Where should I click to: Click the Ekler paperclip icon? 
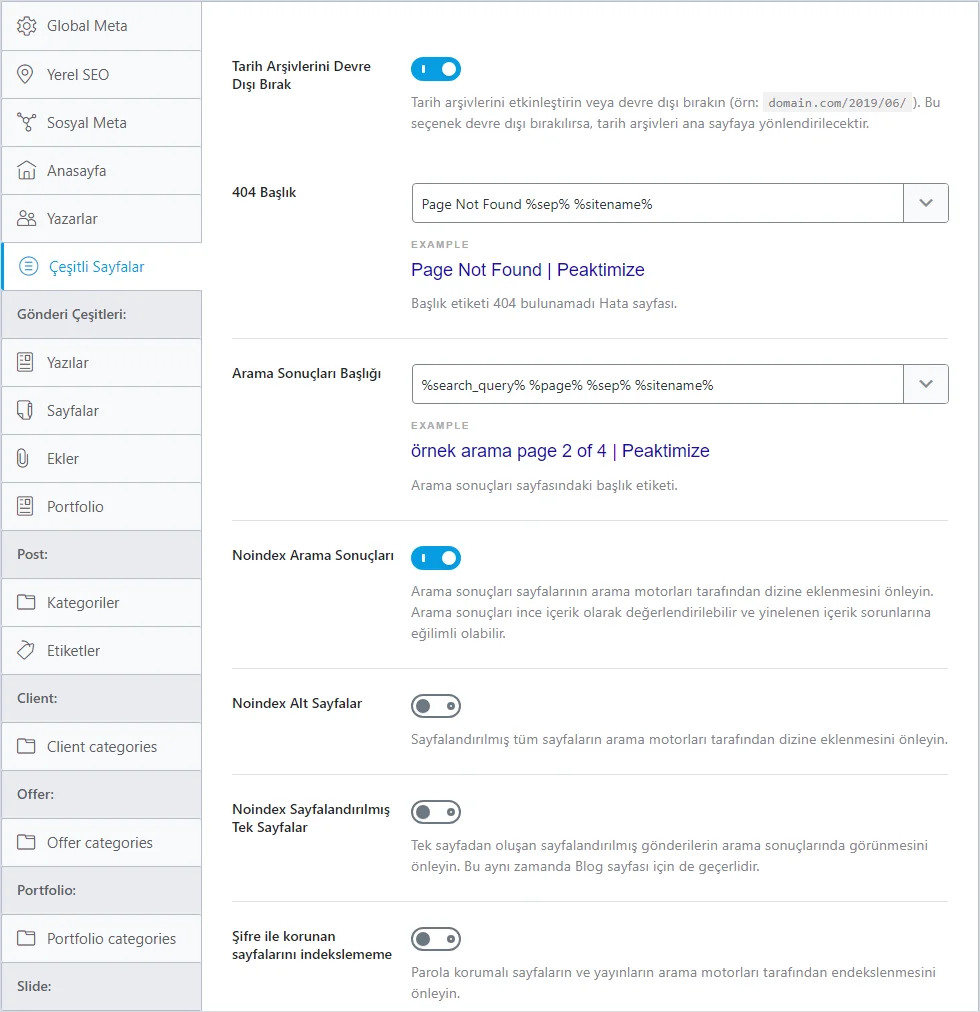23,458
